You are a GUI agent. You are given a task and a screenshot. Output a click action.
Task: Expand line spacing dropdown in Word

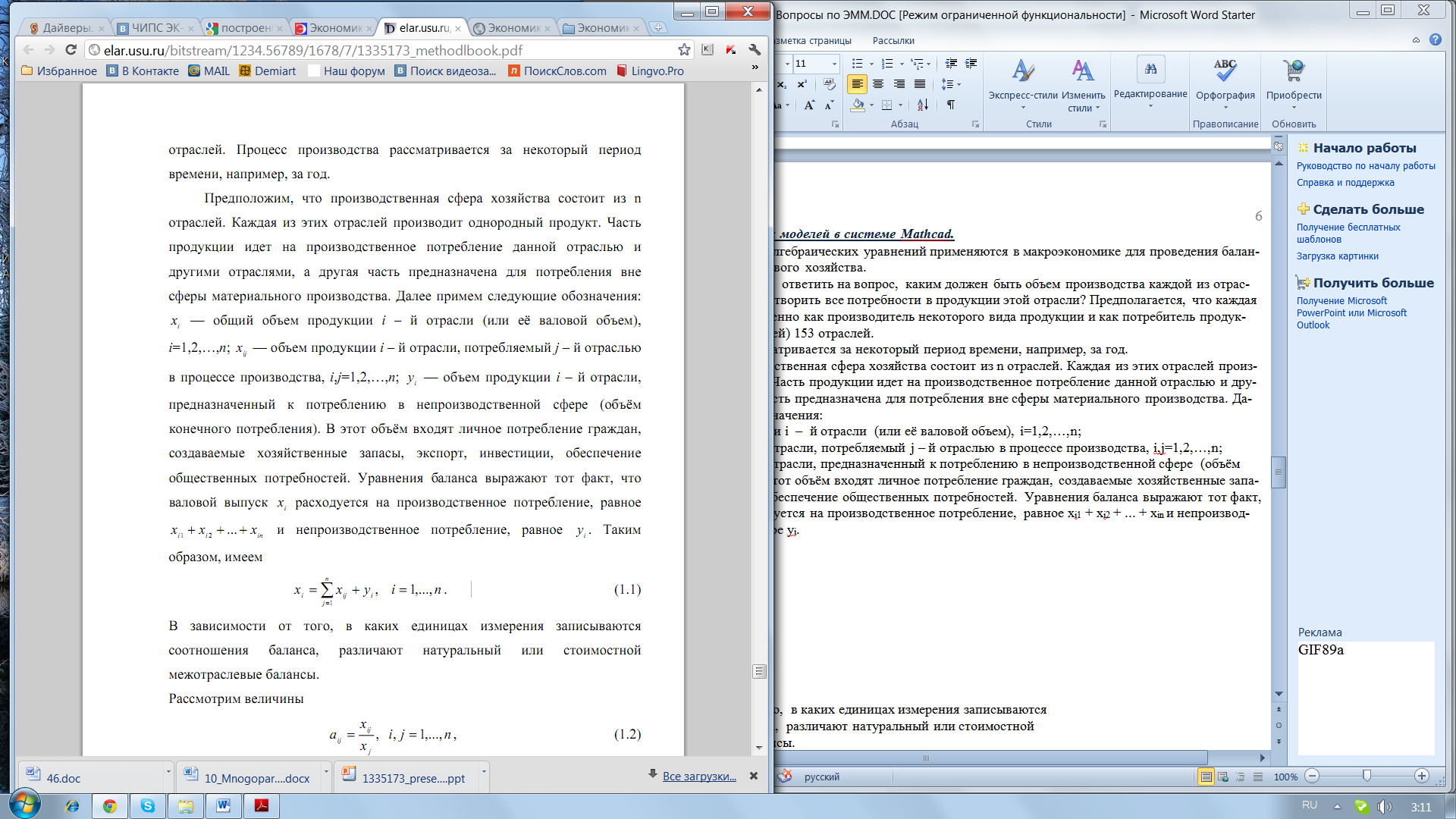(959, 84)
